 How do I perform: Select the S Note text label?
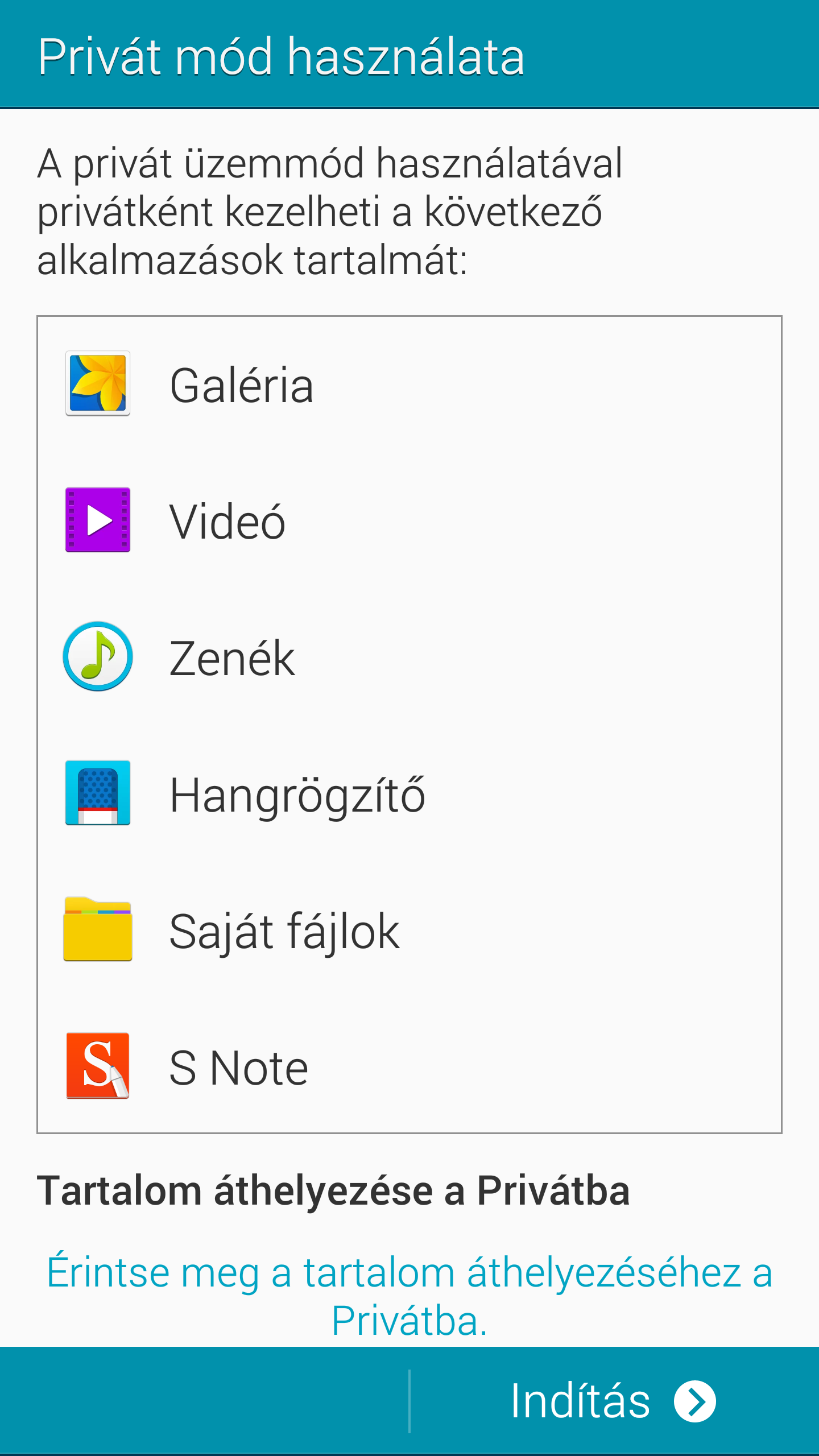pos(239,1068)
